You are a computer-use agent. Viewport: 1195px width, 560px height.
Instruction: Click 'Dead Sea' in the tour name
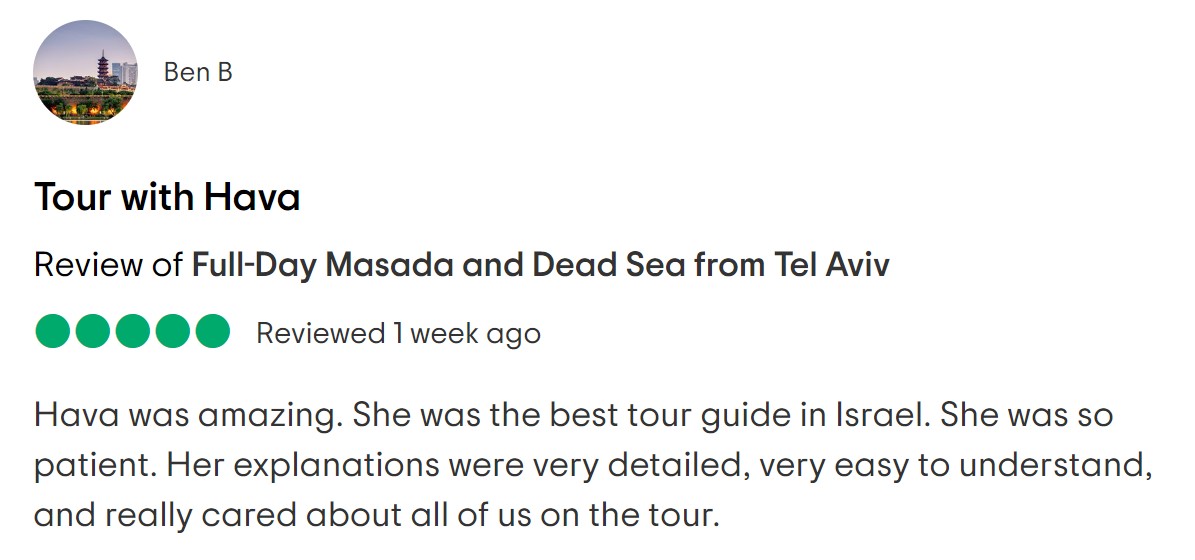click(610, 265)
